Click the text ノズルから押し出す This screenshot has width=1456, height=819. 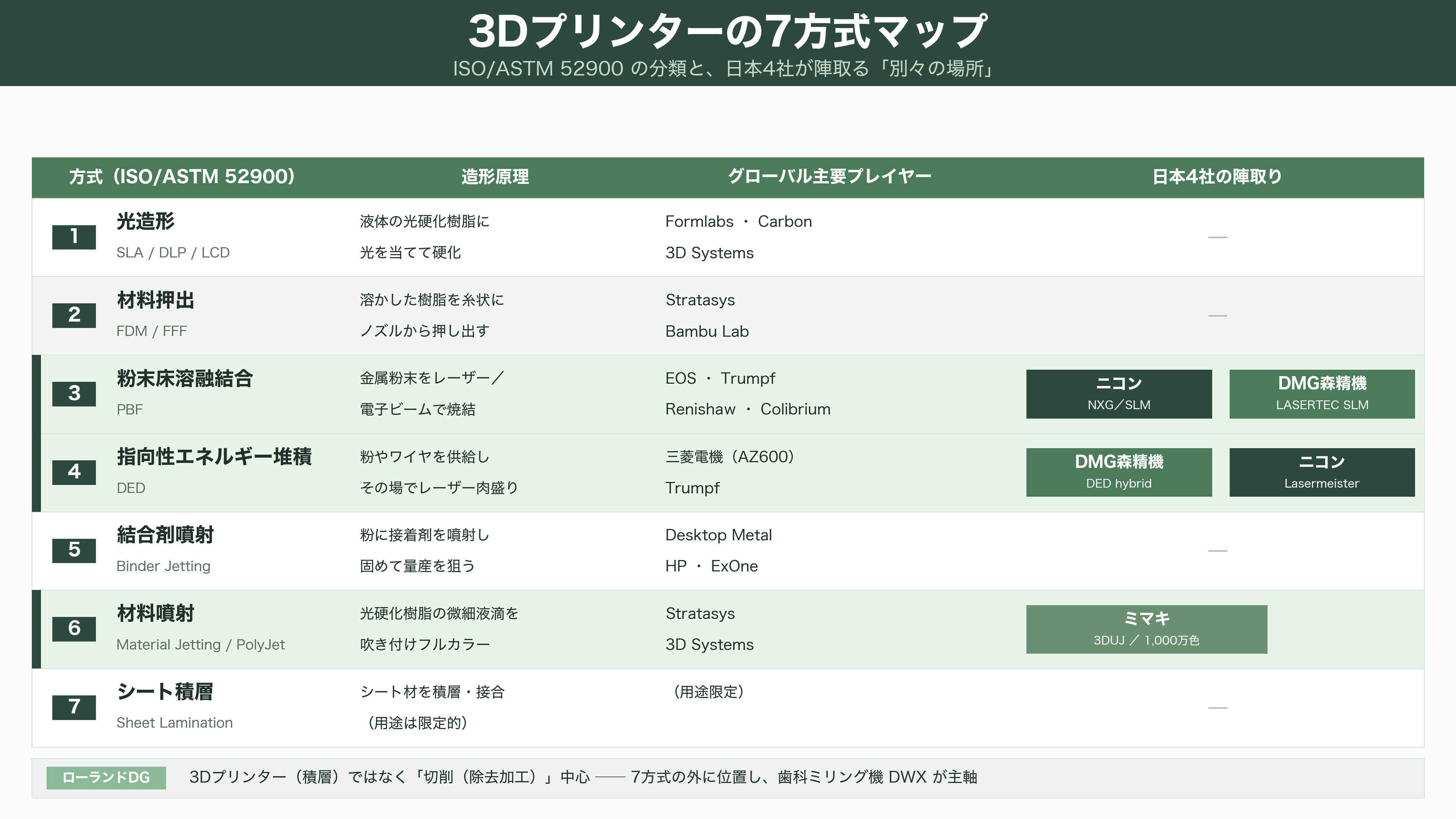pos(425,331)
